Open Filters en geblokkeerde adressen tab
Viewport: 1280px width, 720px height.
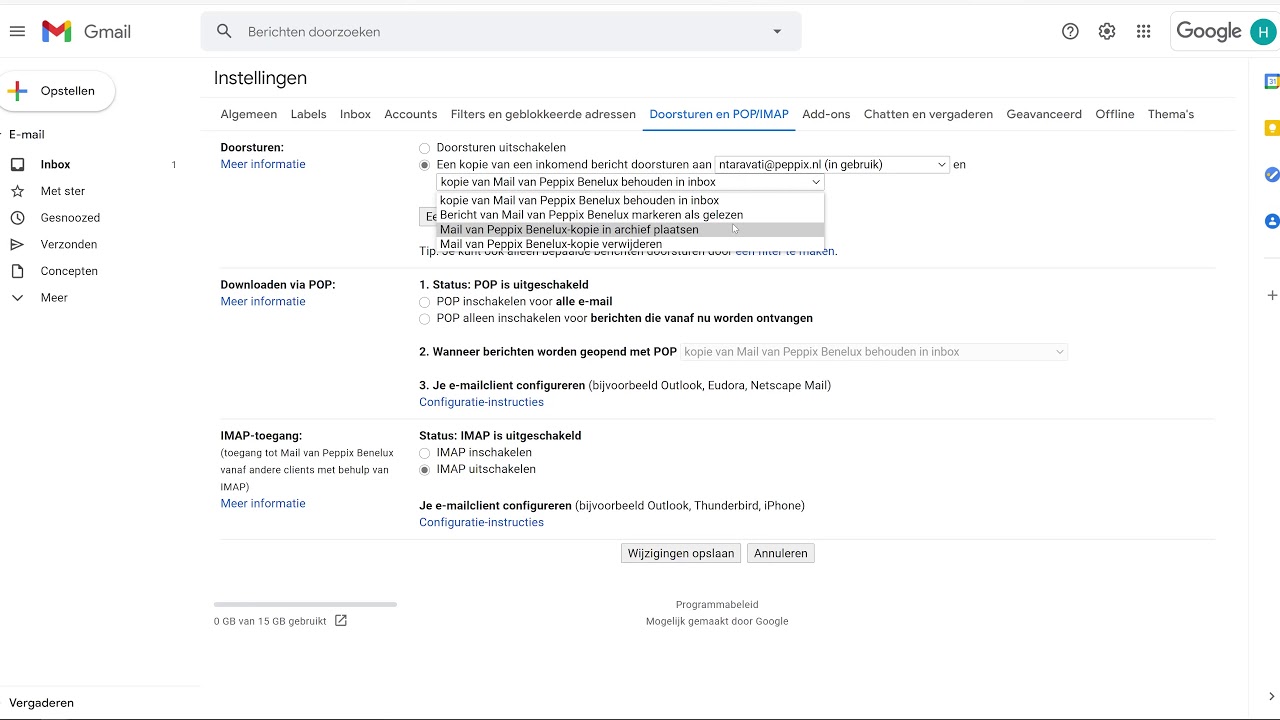pos(543,114)
